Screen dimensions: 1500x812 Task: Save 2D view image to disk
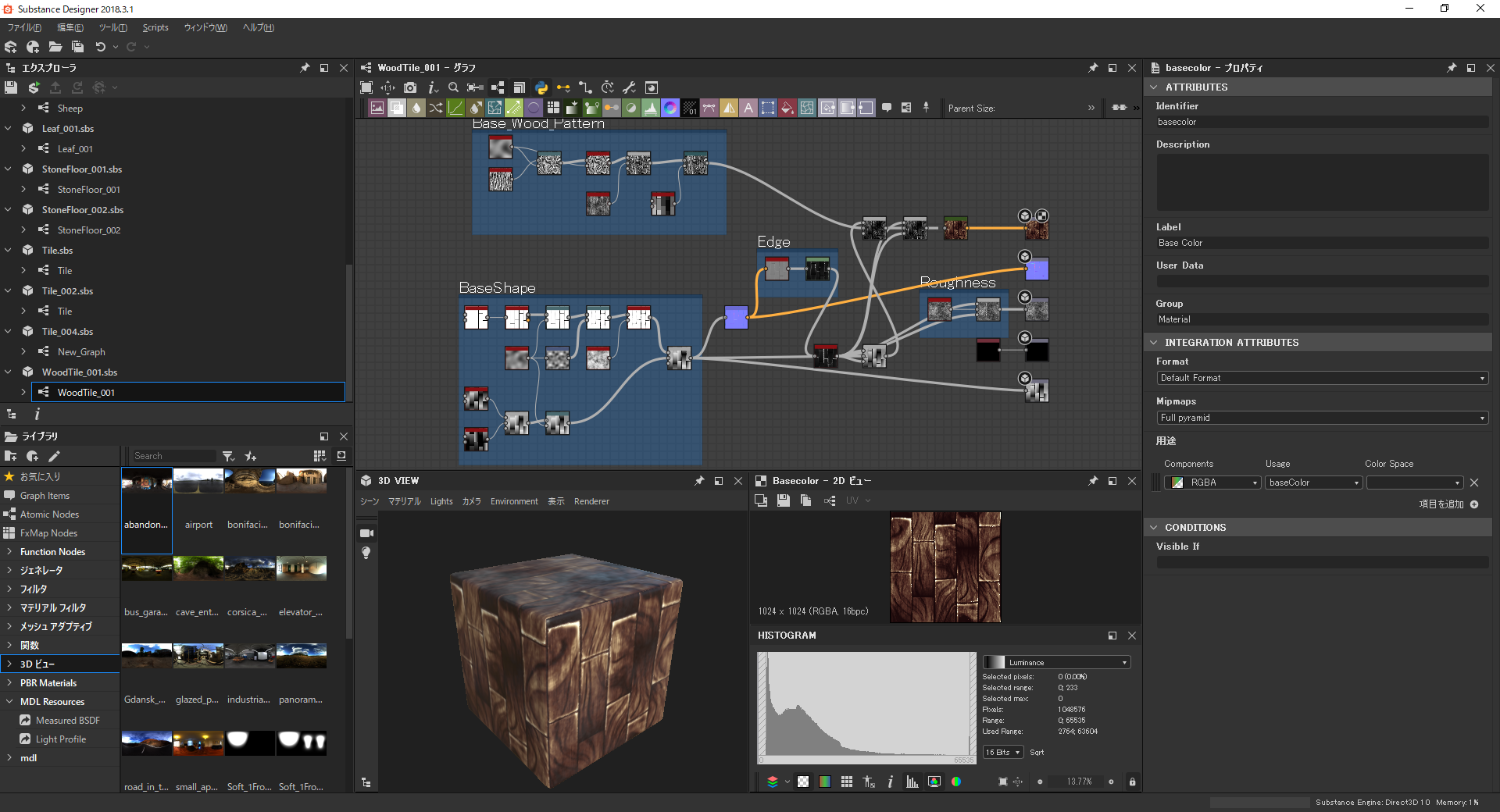coord(784,500)
